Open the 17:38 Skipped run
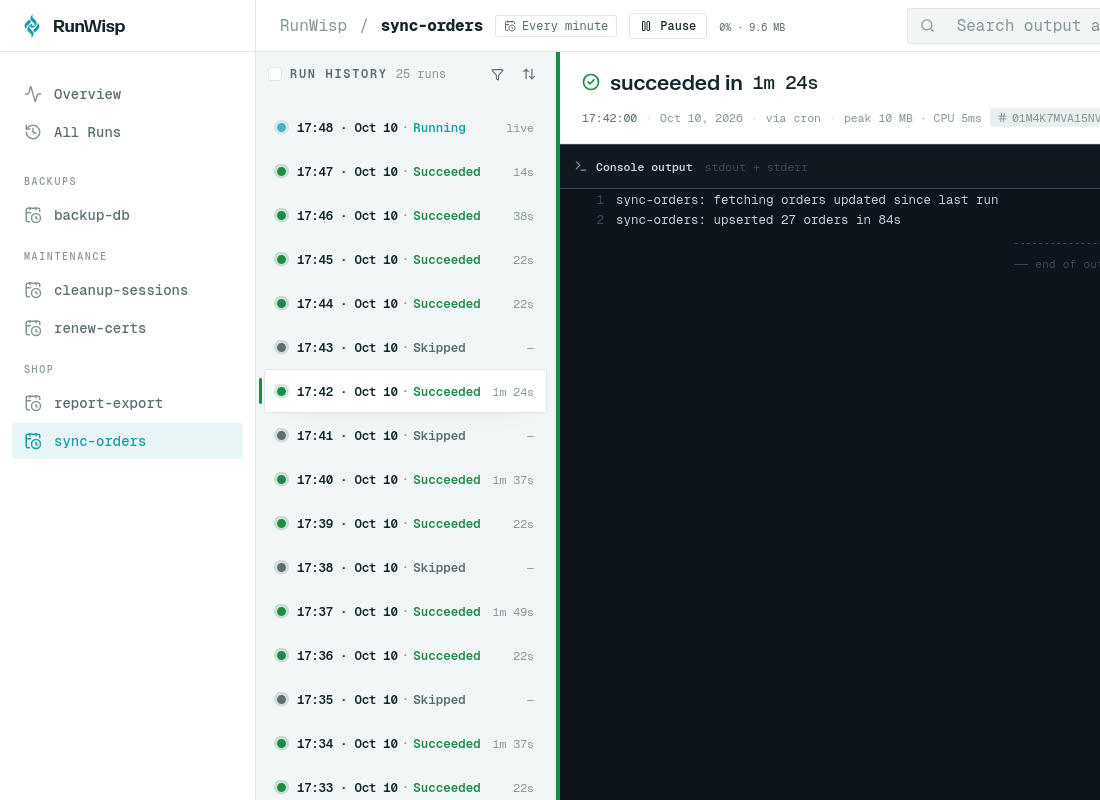This screenshot has height=800, width=1100. pyautogui.click(x=405, y=567)
